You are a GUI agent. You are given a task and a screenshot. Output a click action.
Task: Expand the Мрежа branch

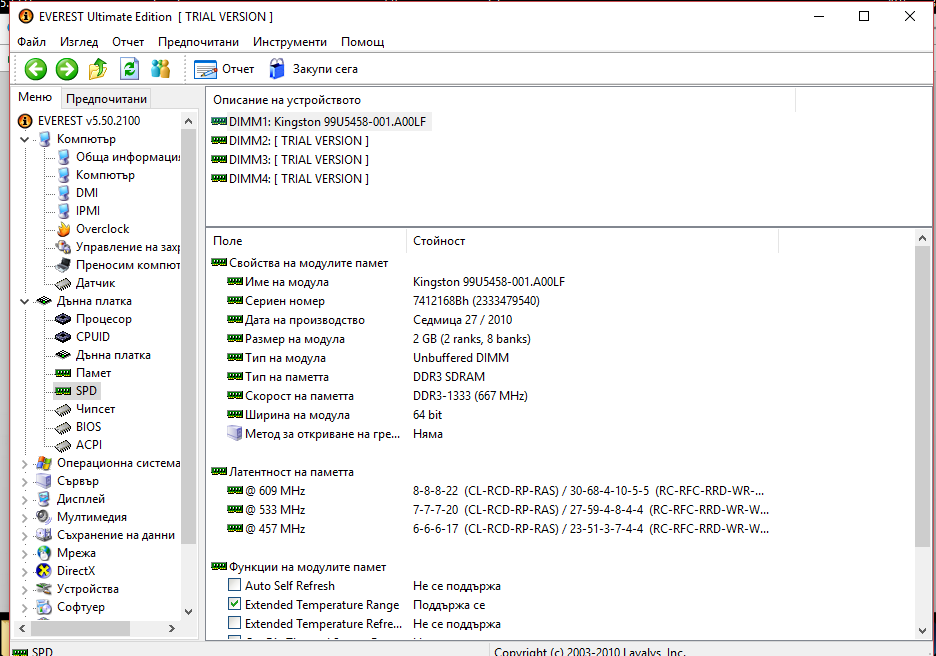24,554
